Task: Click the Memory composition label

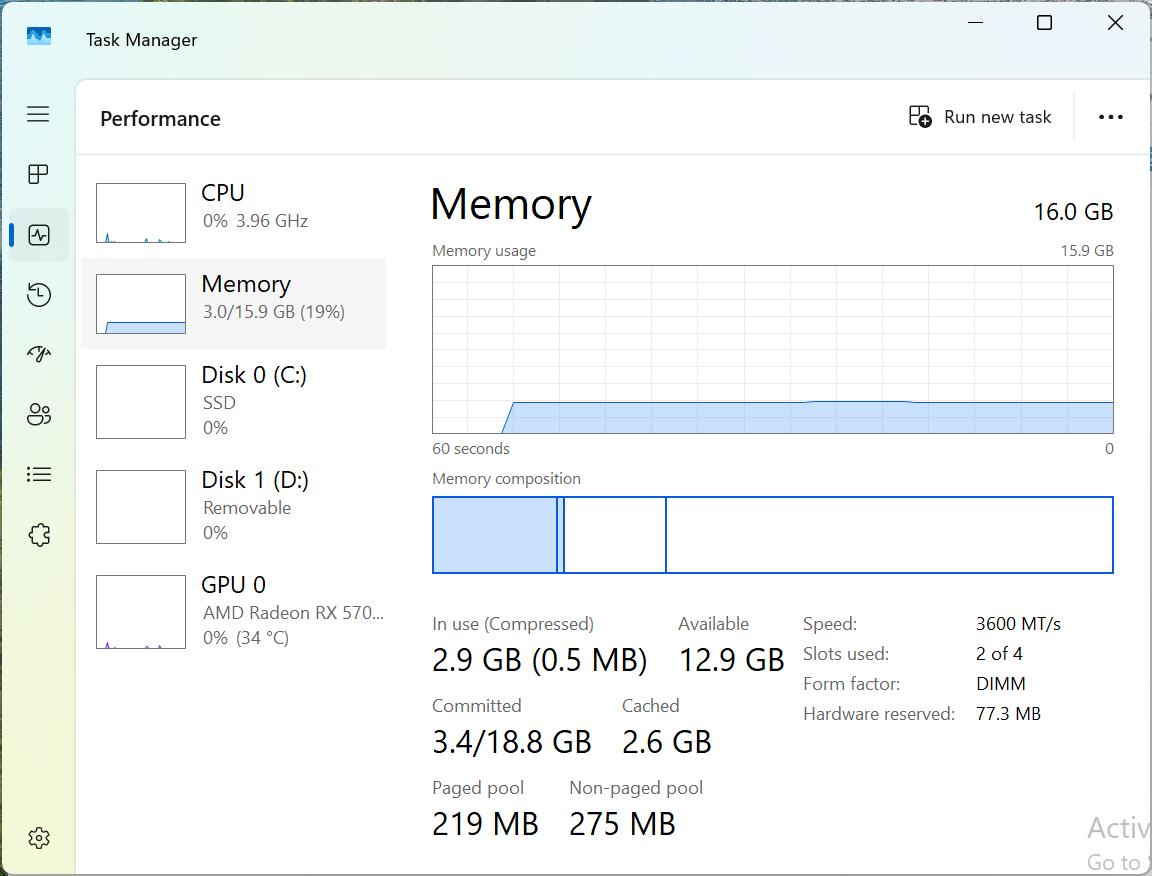Action: click(506, 478)
